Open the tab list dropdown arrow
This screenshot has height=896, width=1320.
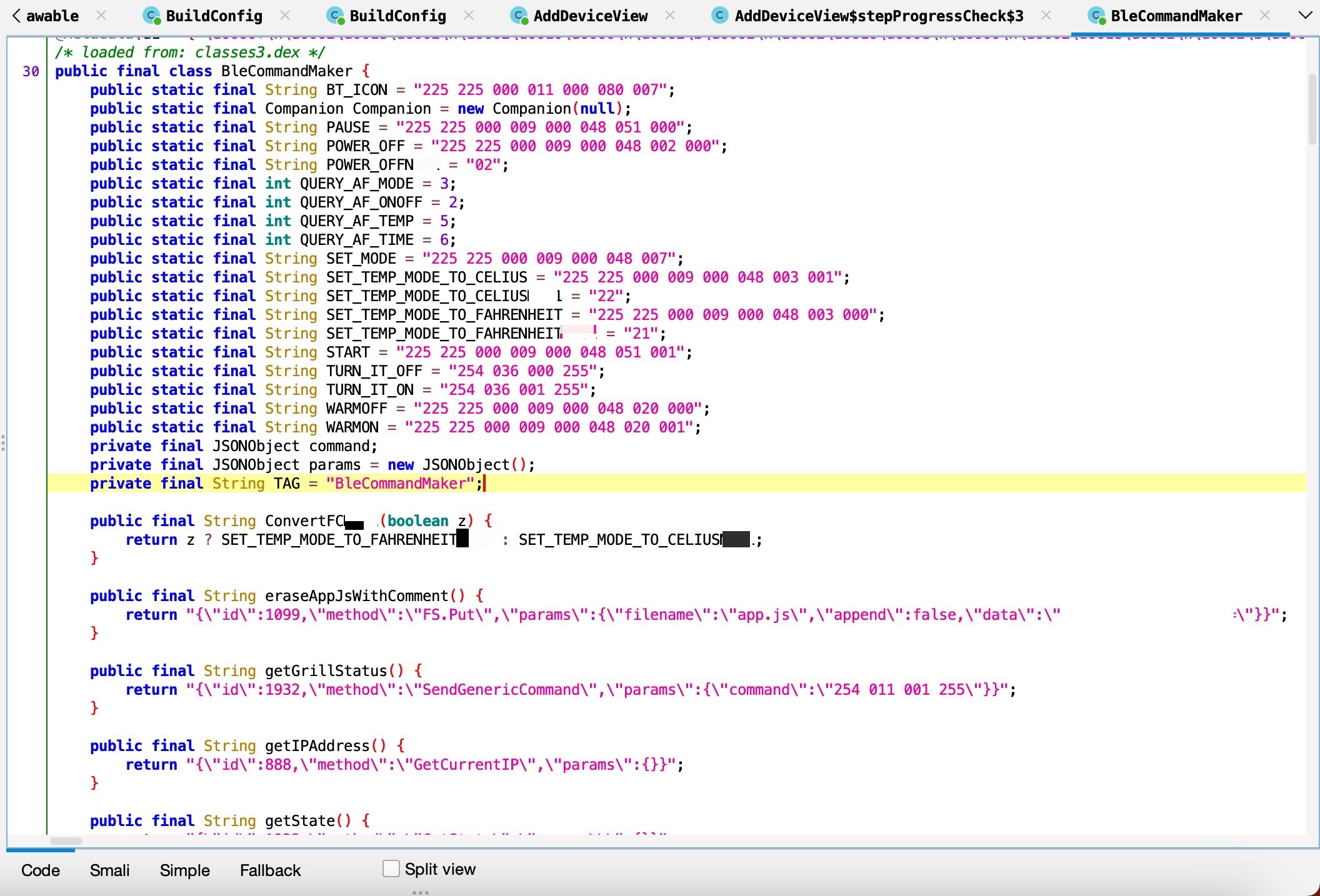click(x=1306, y=16)
